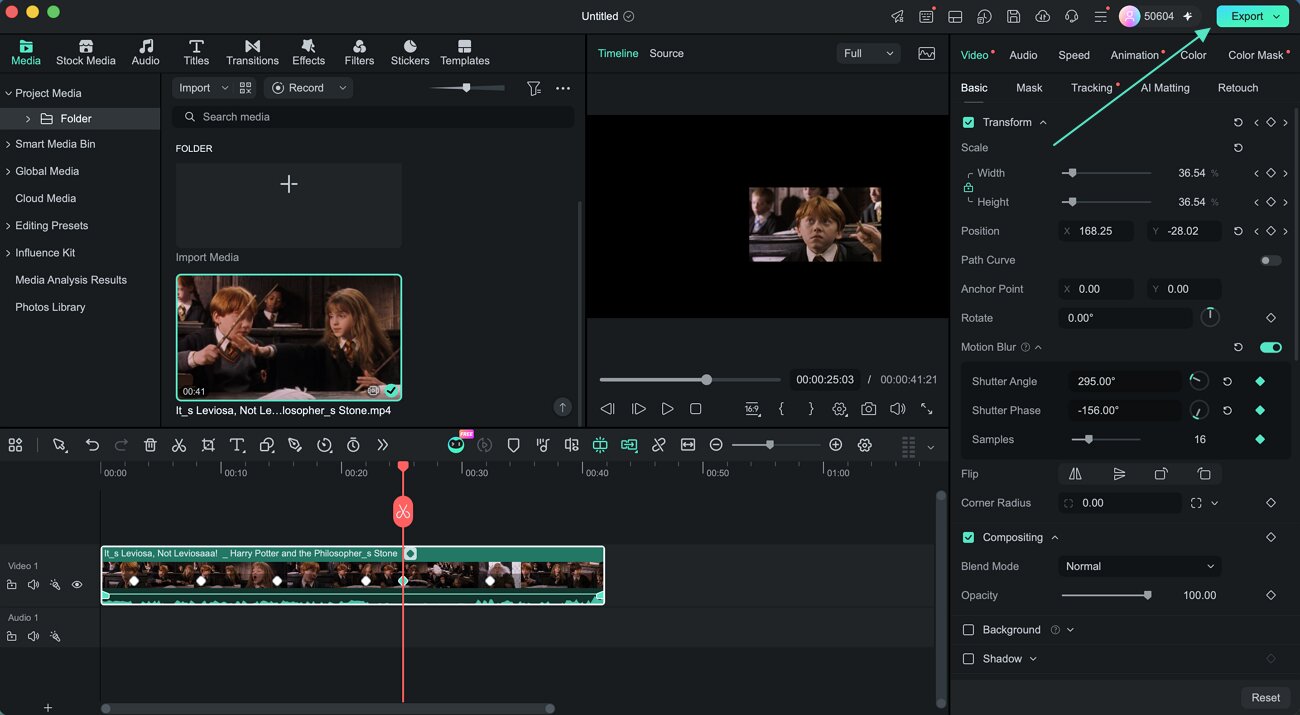Viewport: 1300px width, 715px height.
Task: Mute the Video 1 track speaker icon
Action: 33,585
